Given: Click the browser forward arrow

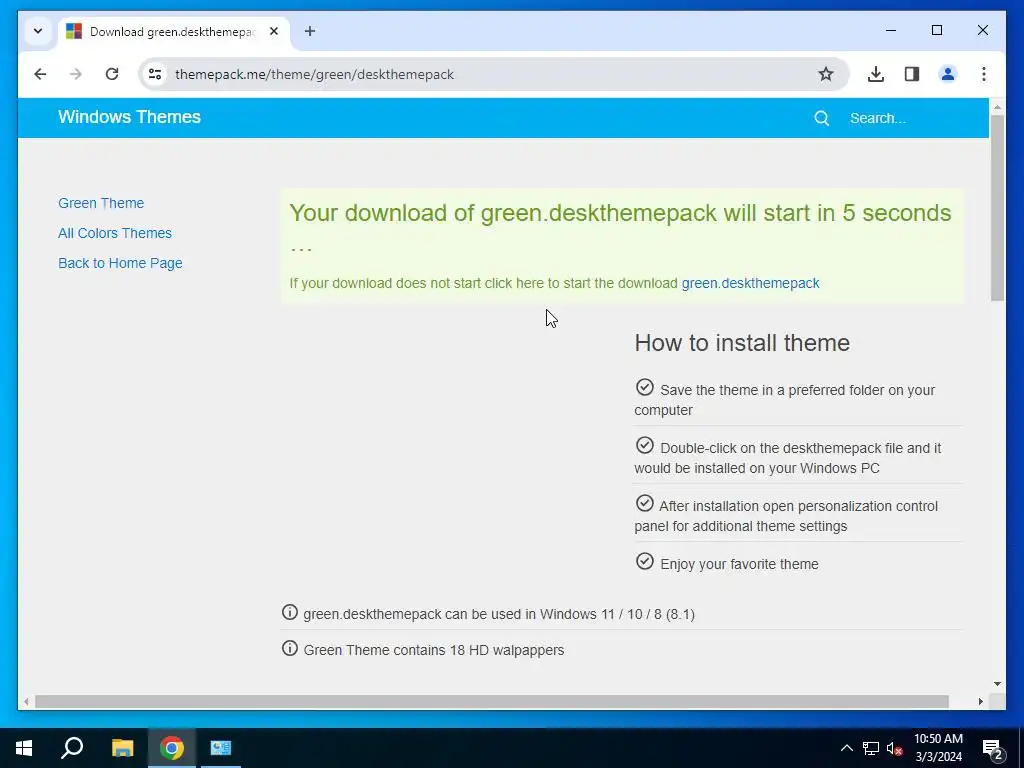Looking at the screenshot, I should coord(76,74).
